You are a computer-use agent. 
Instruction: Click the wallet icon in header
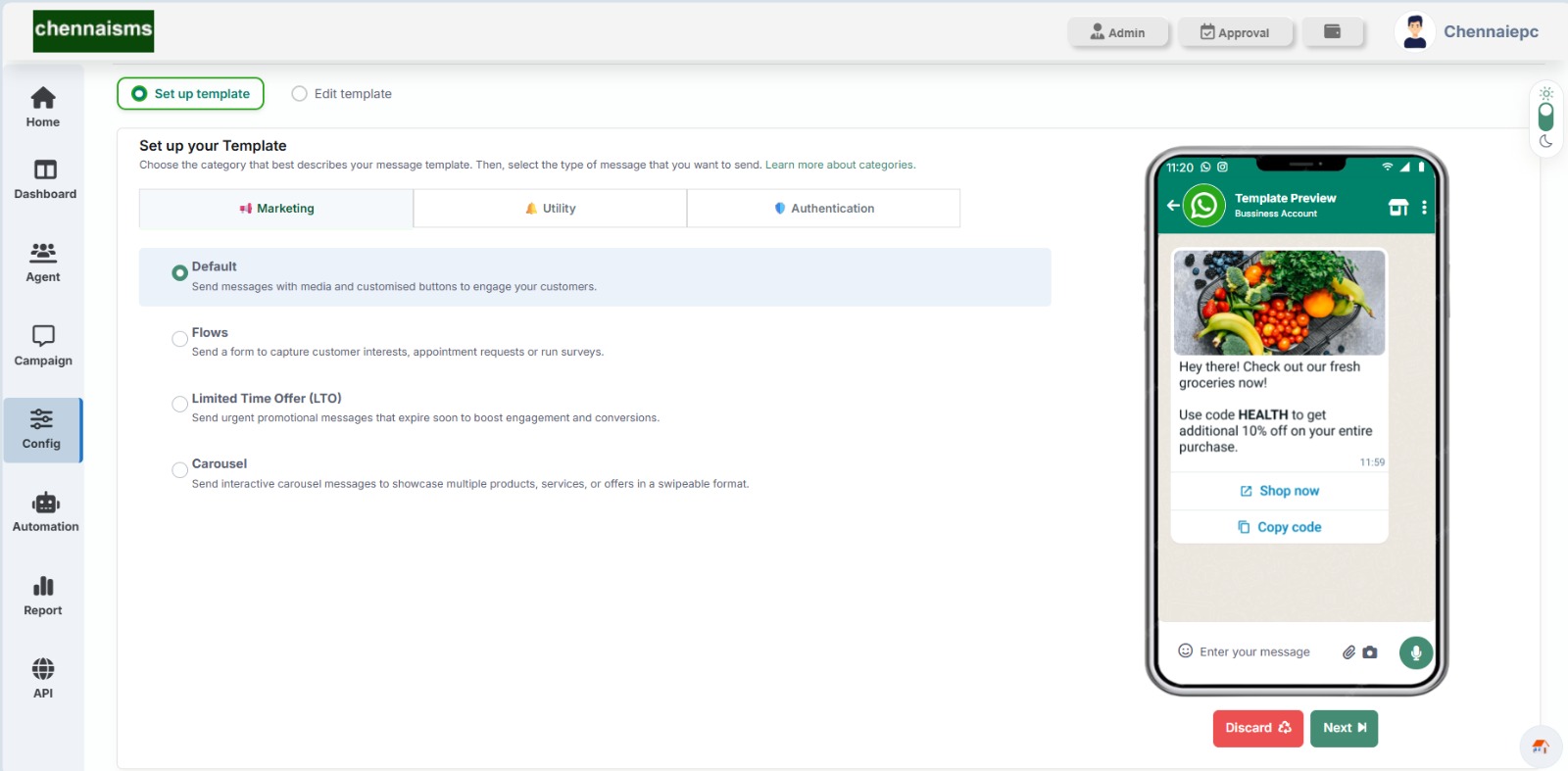click(x=1332, y=32)
